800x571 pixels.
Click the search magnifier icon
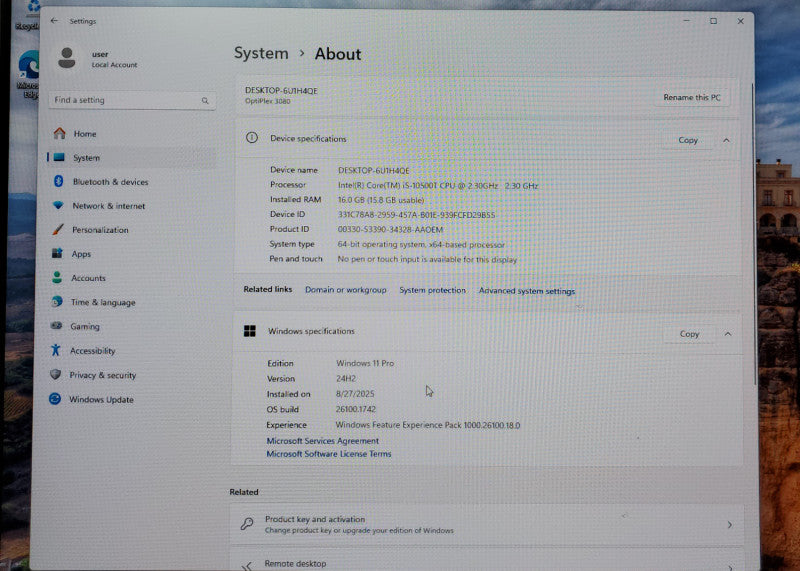(x=205, y=101)
